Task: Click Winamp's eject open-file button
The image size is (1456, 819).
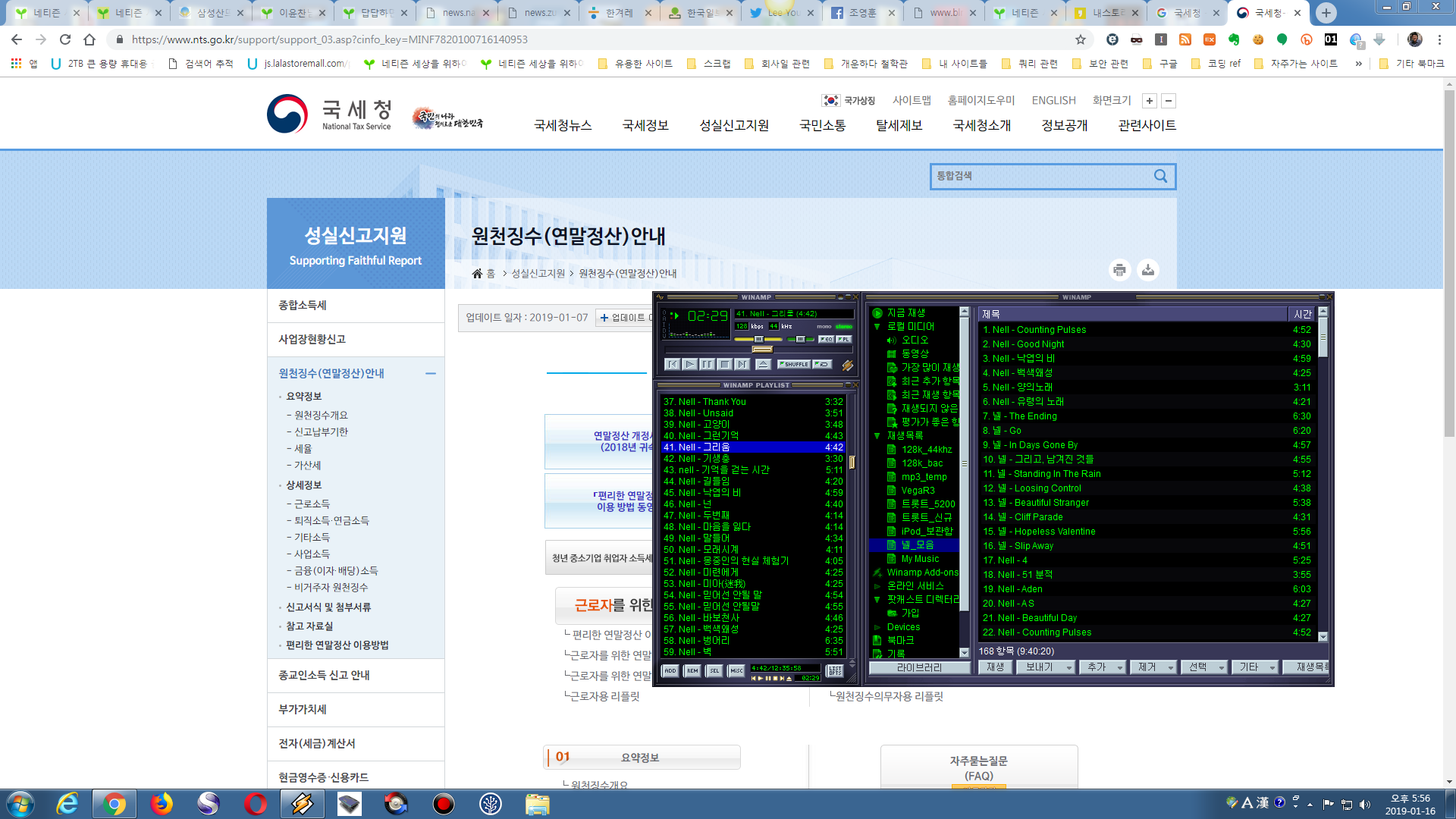Action: tap(763, 365)
